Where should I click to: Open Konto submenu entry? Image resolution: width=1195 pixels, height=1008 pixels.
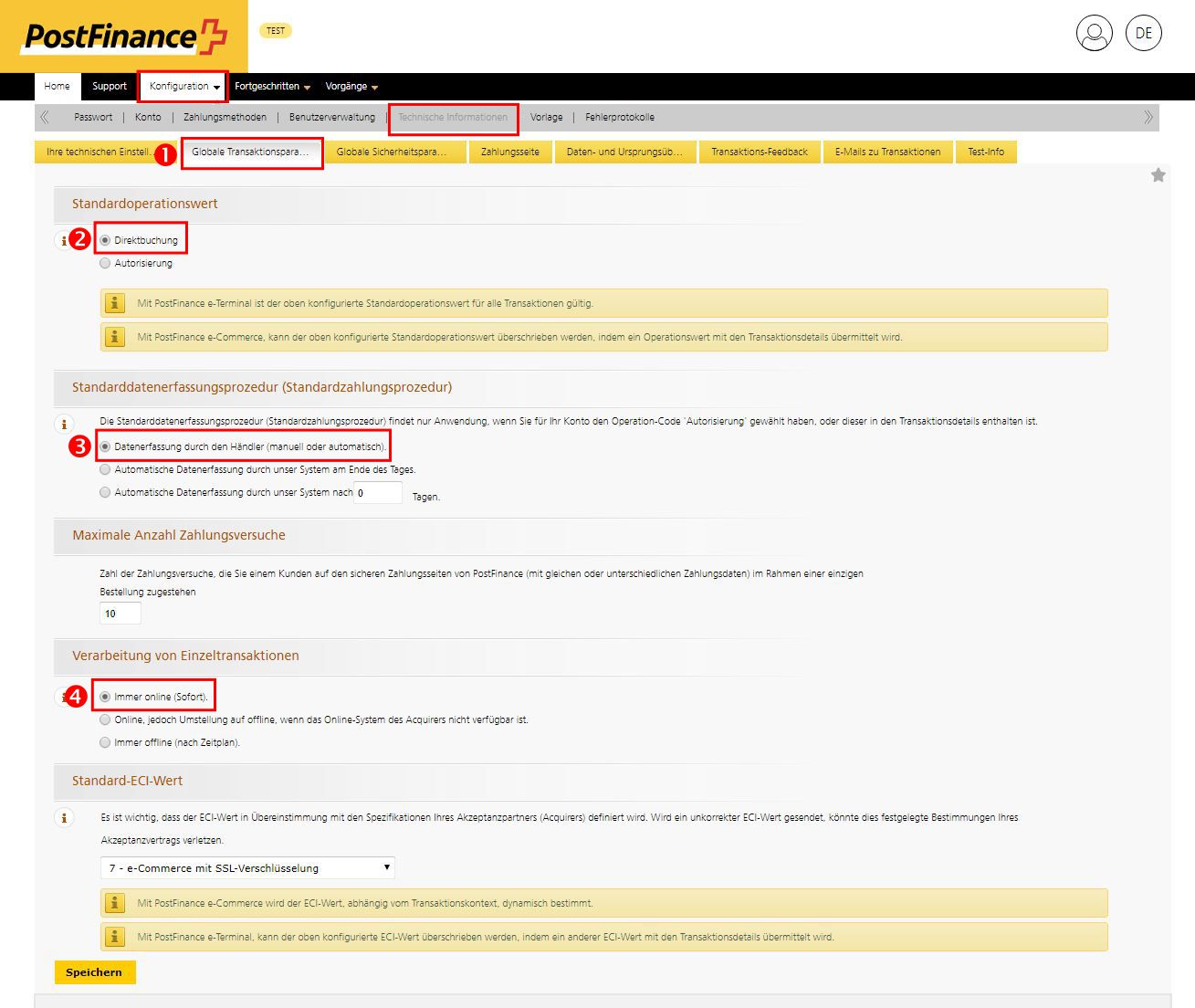pyautogui.click(x=148, y=117)
